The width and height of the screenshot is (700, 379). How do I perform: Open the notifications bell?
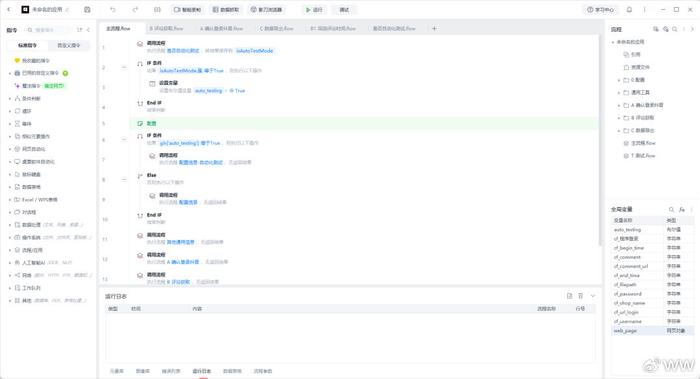click(x=629, y=9)
